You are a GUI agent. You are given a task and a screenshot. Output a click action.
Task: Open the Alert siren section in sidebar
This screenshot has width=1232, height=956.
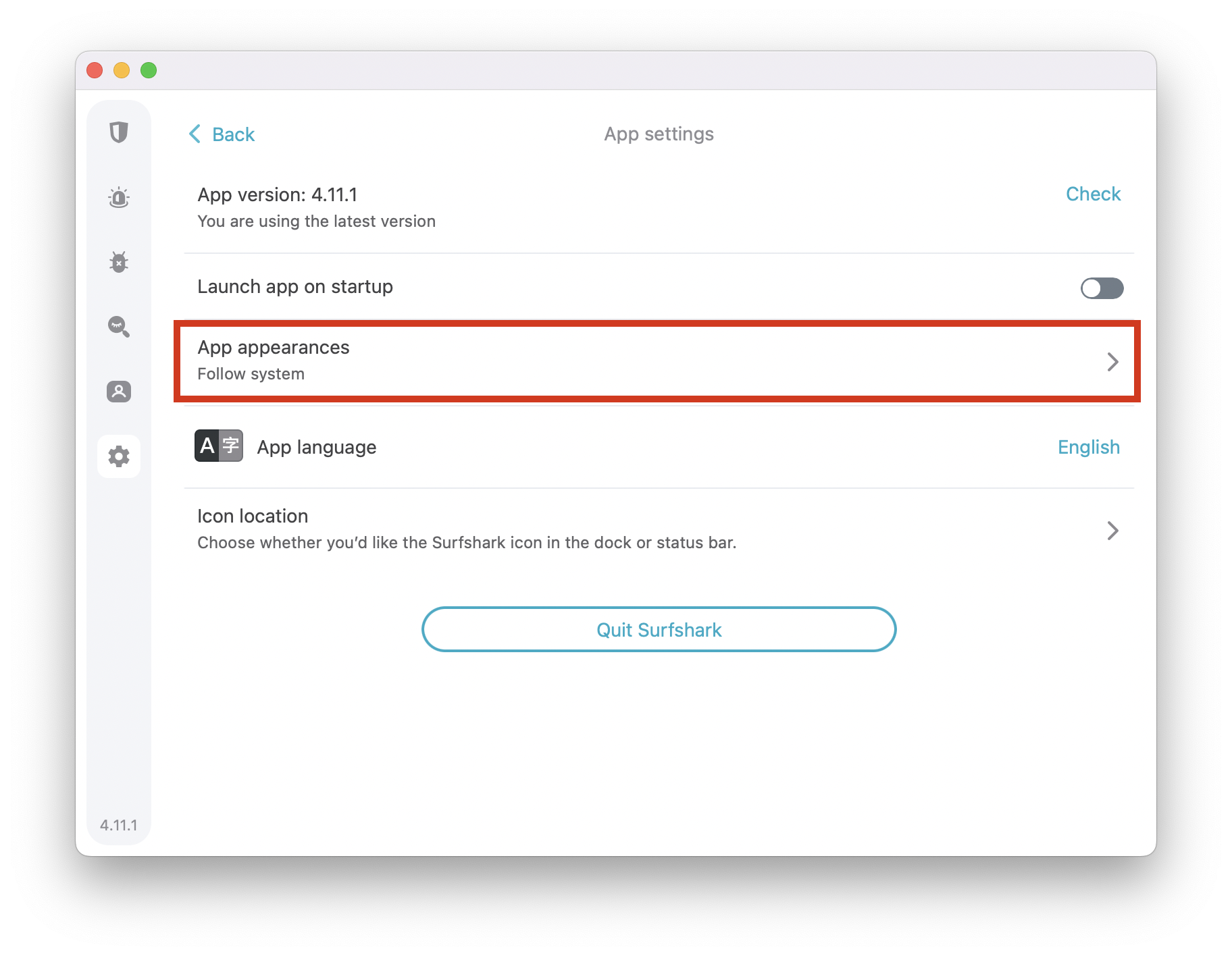click(119, 198)
